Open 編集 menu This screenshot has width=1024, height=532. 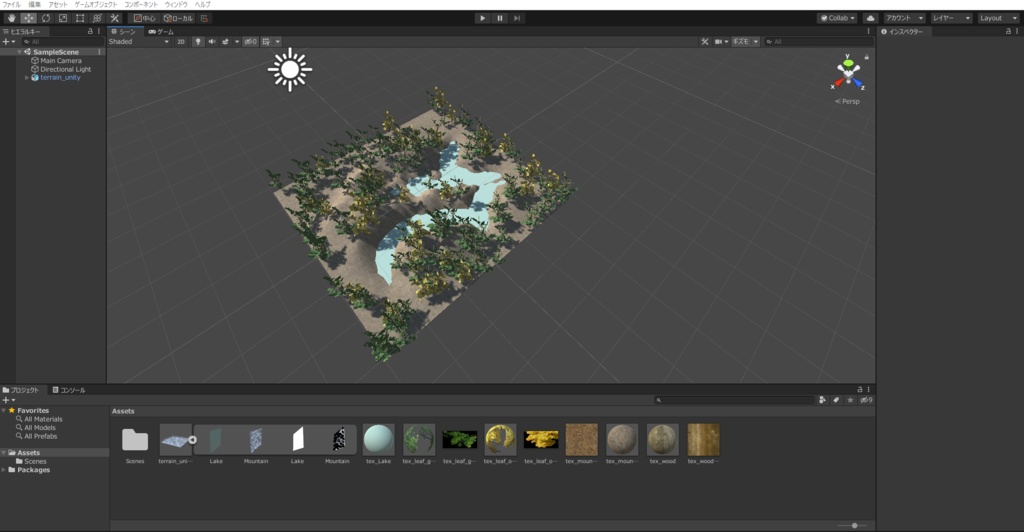[34, 5]
